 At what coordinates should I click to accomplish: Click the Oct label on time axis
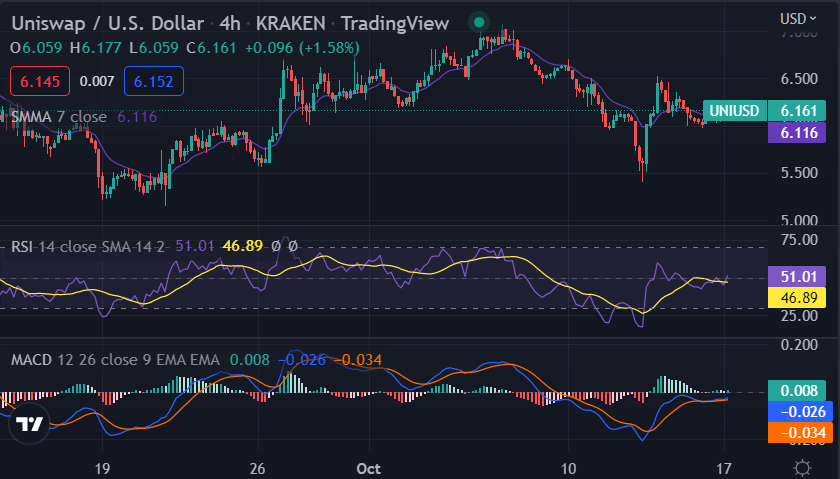369,468
